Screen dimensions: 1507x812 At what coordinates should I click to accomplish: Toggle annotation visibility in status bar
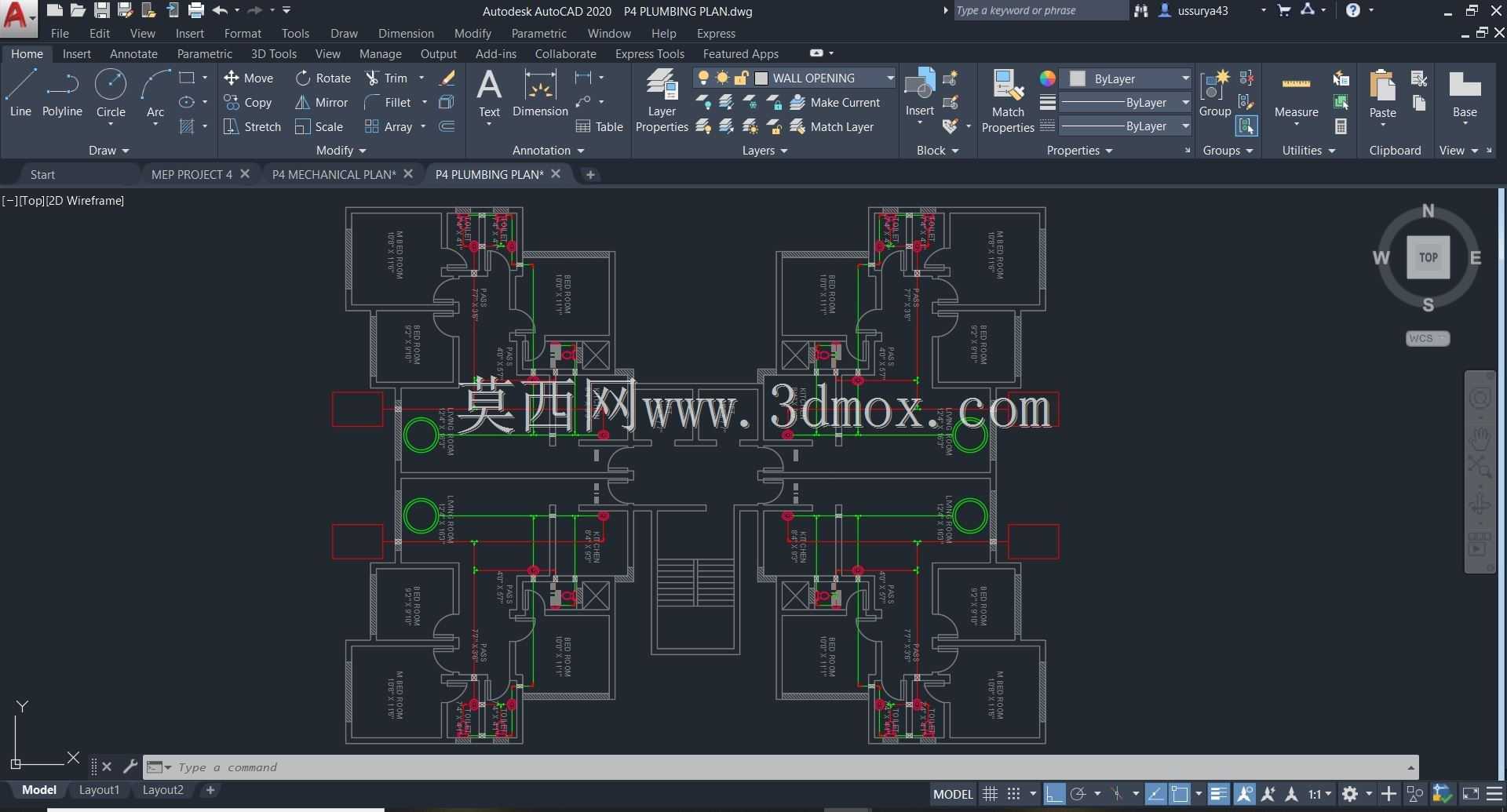pos(1245,794)
